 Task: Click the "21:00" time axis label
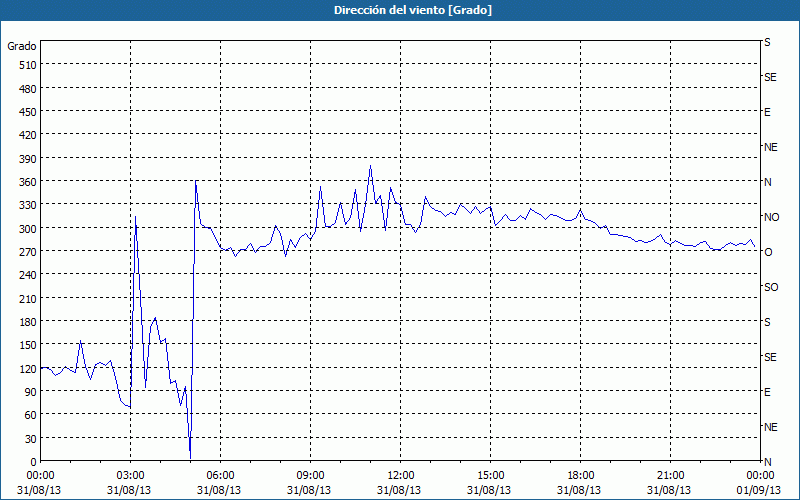click(x=670, y=476)
